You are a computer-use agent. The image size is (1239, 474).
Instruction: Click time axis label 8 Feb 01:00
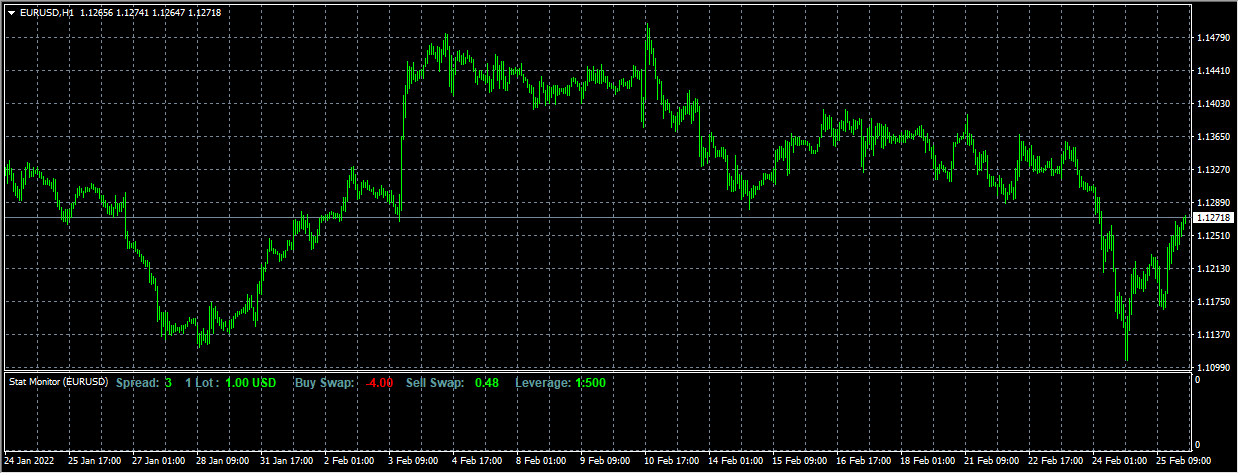pyautogui.click(x=541, y=463)
